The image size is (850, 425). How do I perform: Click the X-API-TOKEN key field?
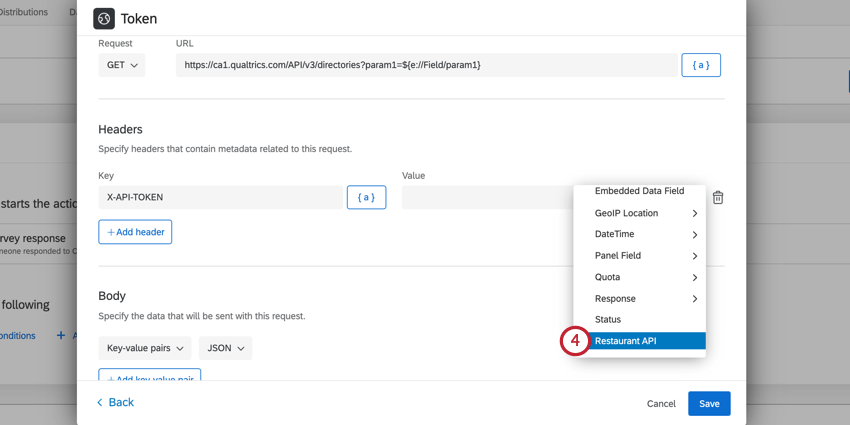pos(220,198)
